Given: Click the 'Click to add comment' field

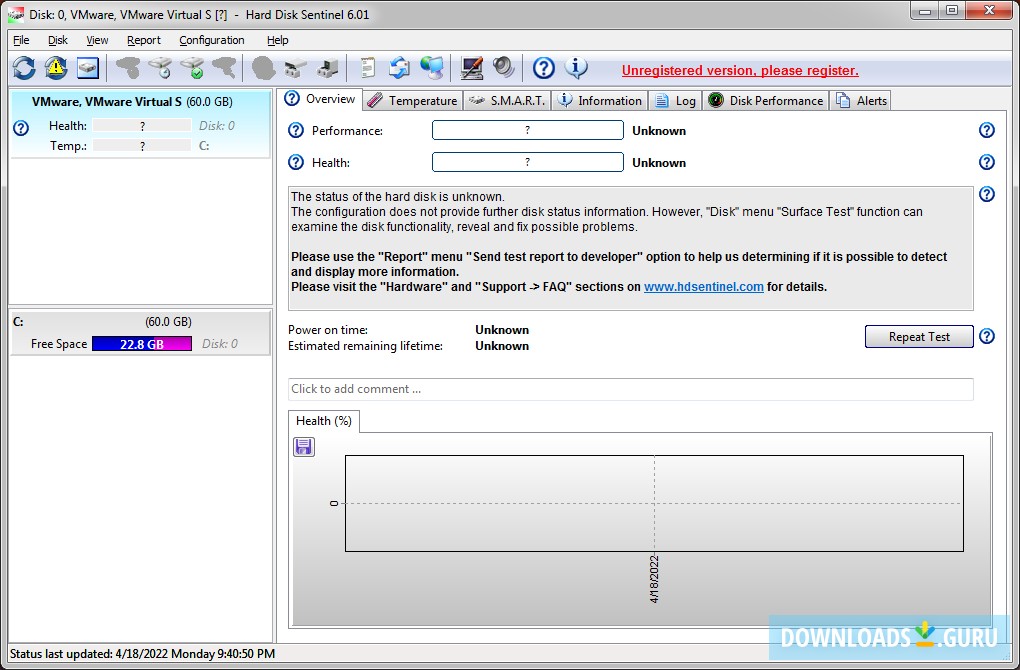Looking at the screenshot, I should (630, 389).
